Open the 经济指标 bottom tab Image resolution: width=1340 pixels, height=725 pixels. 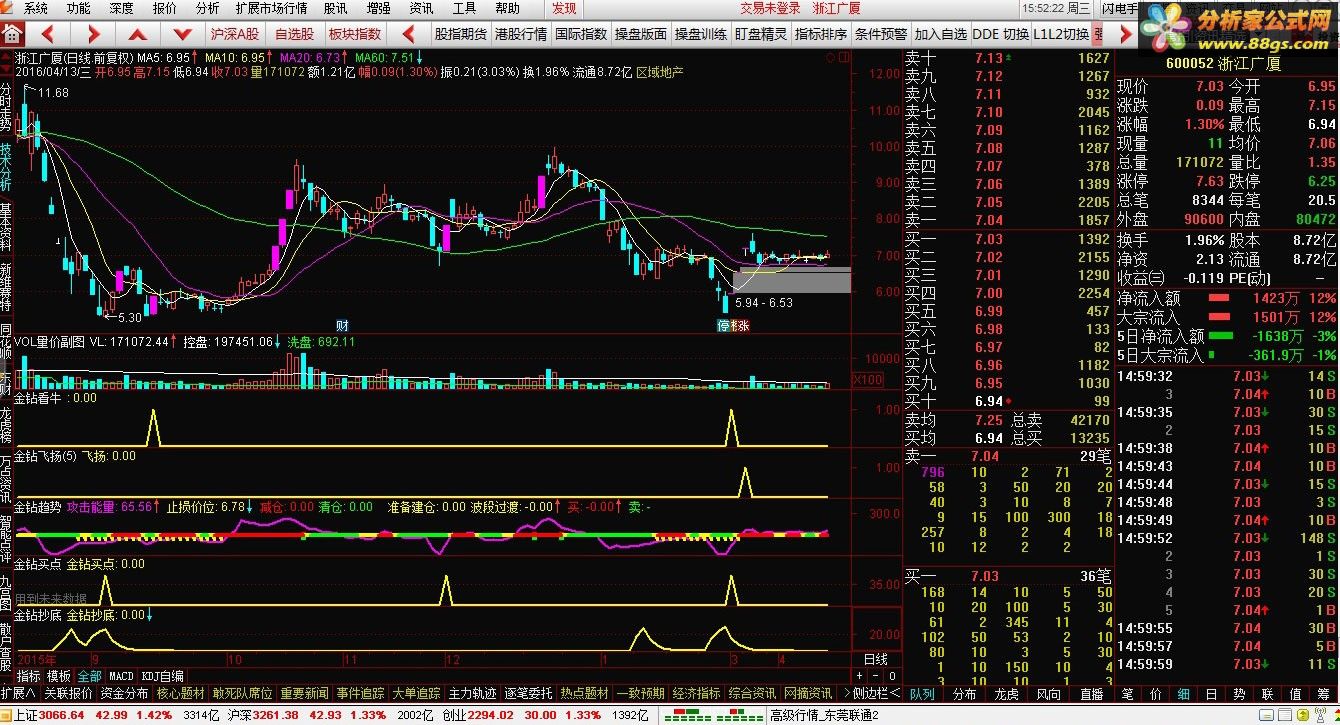(x=696, y=693)
